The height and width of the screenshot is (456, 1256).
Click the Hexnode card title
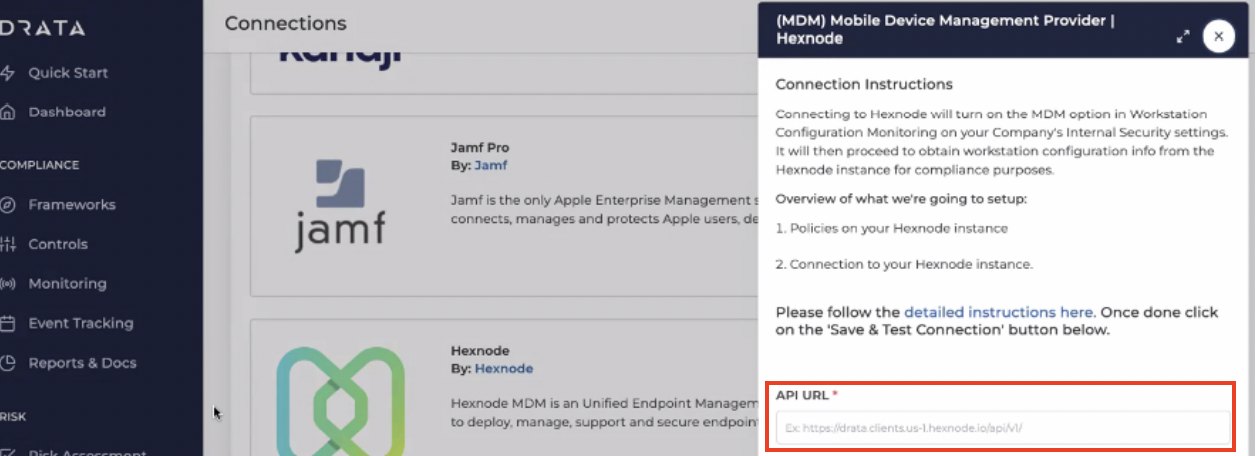[480, 351]
